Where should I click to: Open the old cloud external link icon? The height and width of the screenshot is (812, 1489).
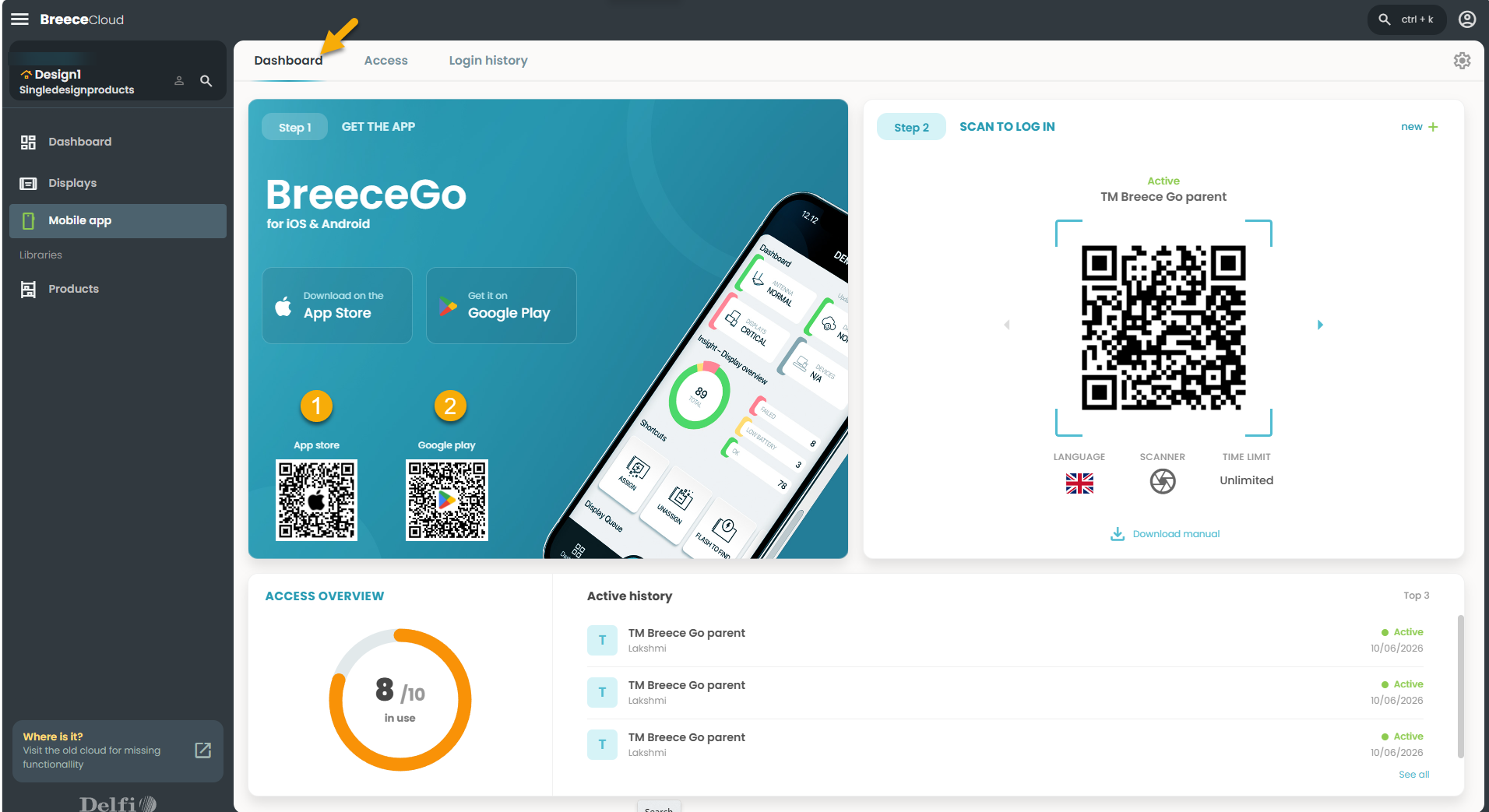coord(203,750)
